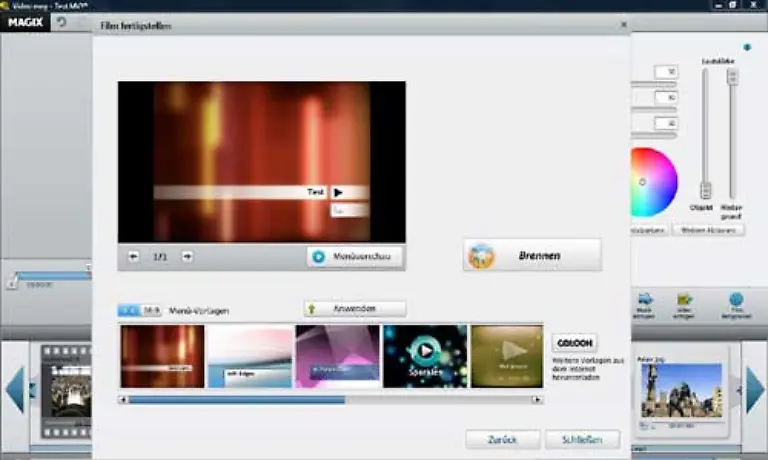Image resolution: width=768 pixels, height=460 pixels.
Task: Click the Brennen disc burn button
Action: [532, 255]
